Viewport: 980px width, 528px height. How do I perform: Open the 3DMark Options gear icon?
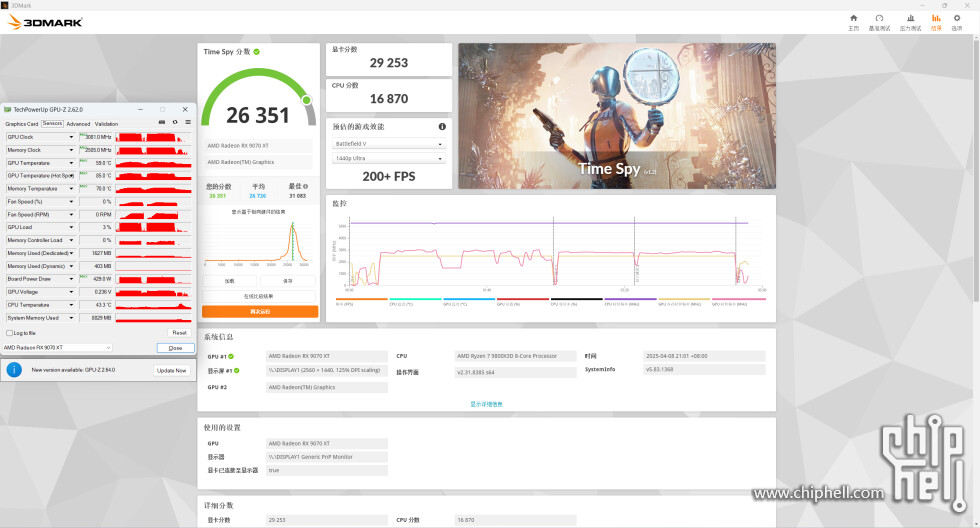957,19
